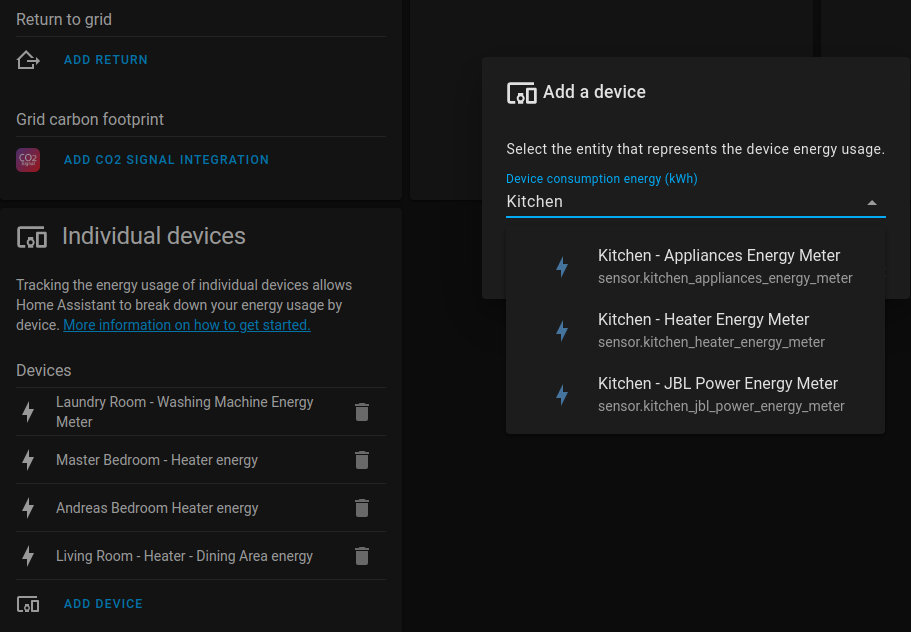Open the more information on getting started link
This screenshot has width=911, height=632.
click(186, 325)
